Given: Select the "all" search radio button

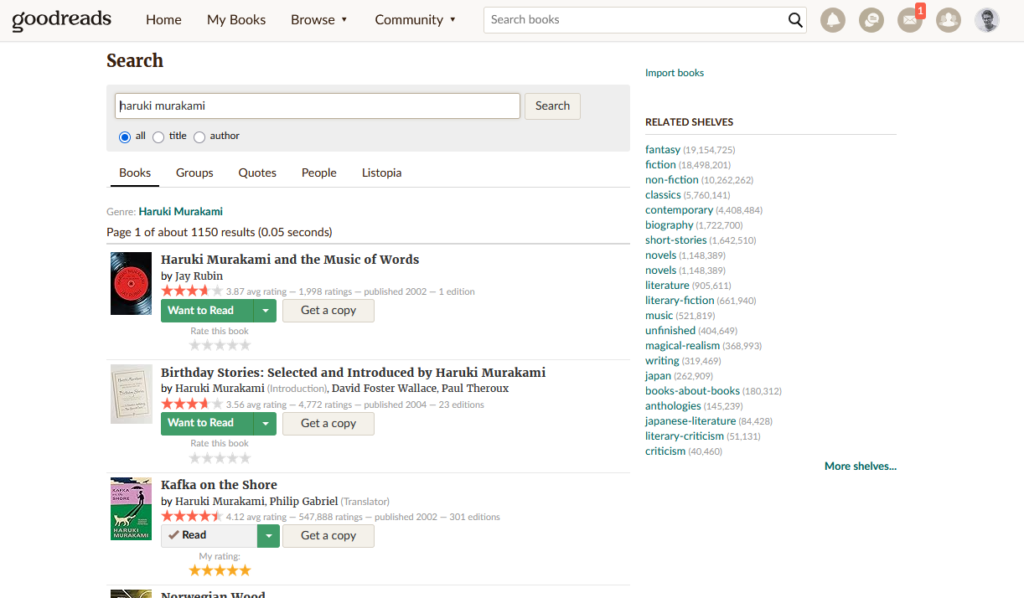Looking at the screenshot, I should pyautogui.click(x=125, y=137).
